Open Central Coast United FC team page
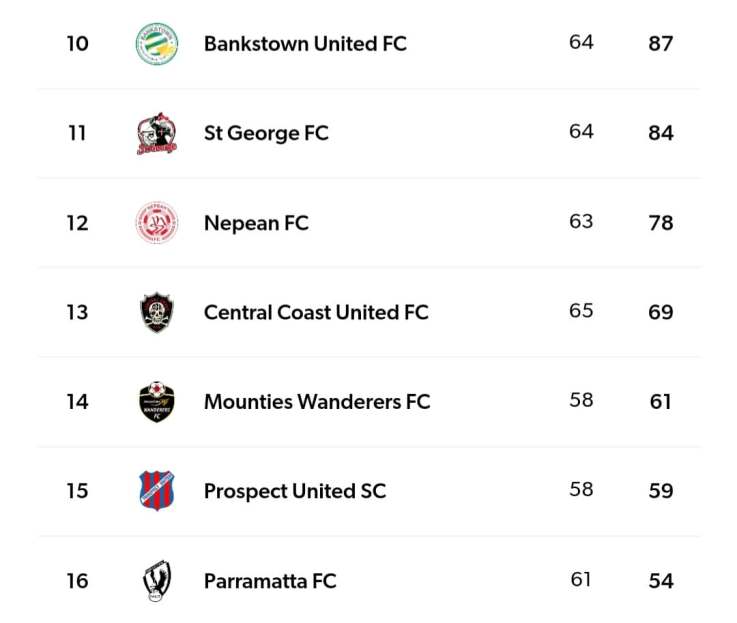737x623 pixels. [316, 312]
